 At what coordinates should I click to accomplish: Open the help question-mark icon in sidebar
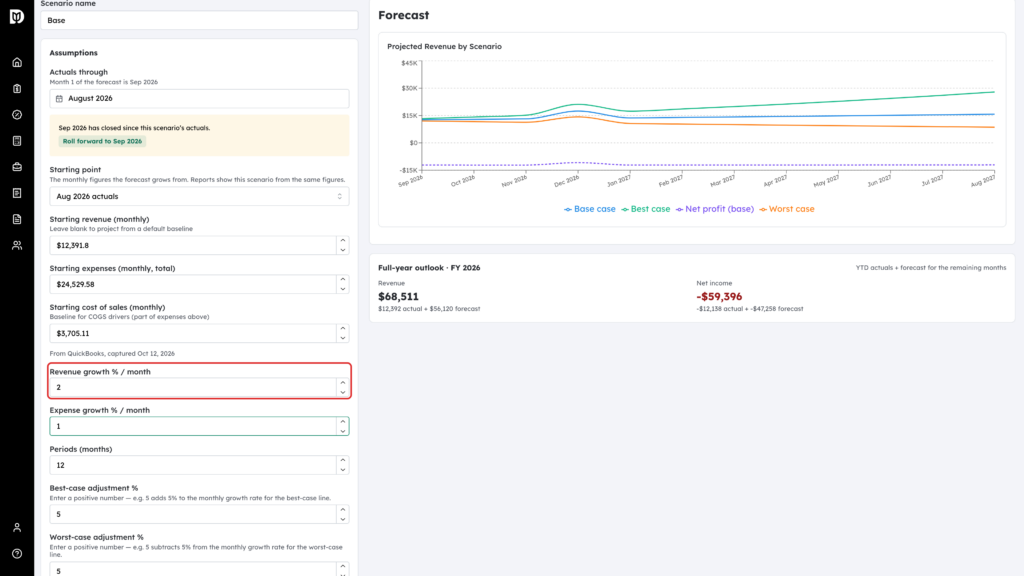click(x=17, y=554)
